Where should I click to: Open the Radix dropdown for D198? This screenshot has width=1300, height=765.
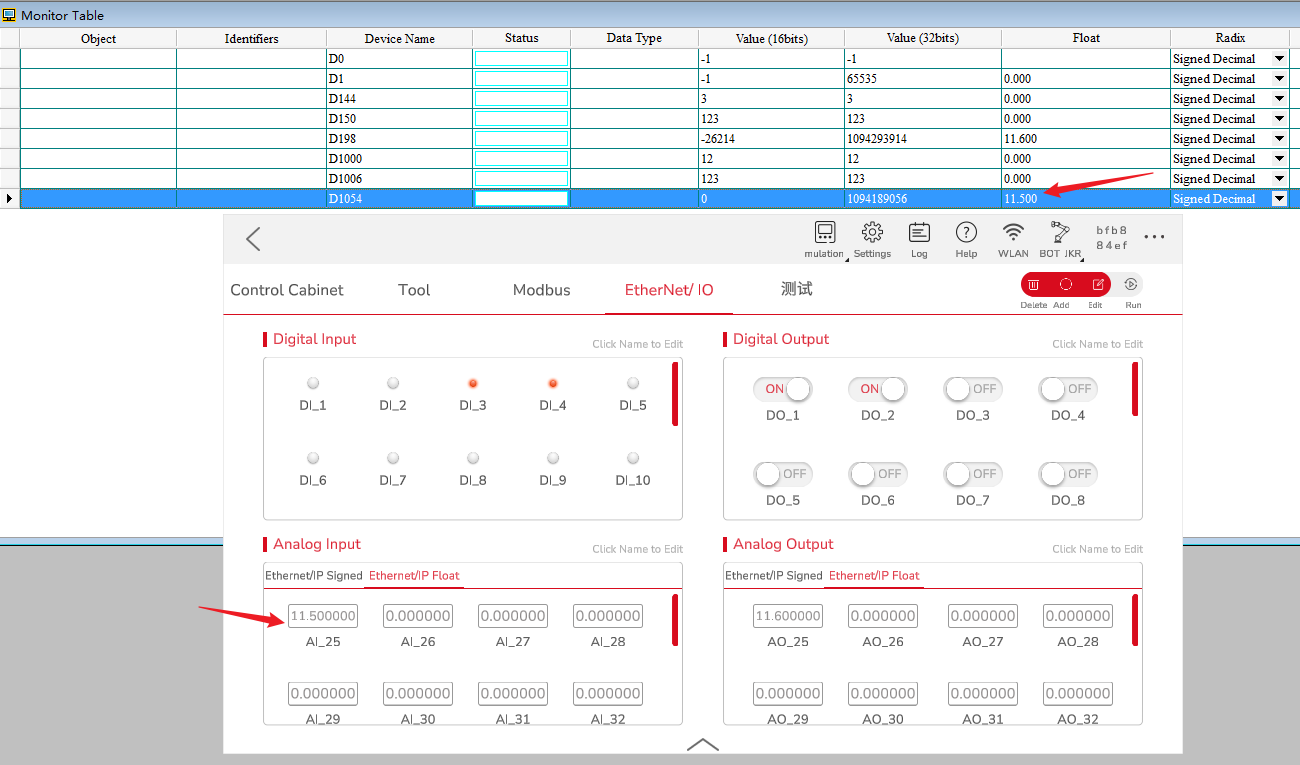point(1279,139)
